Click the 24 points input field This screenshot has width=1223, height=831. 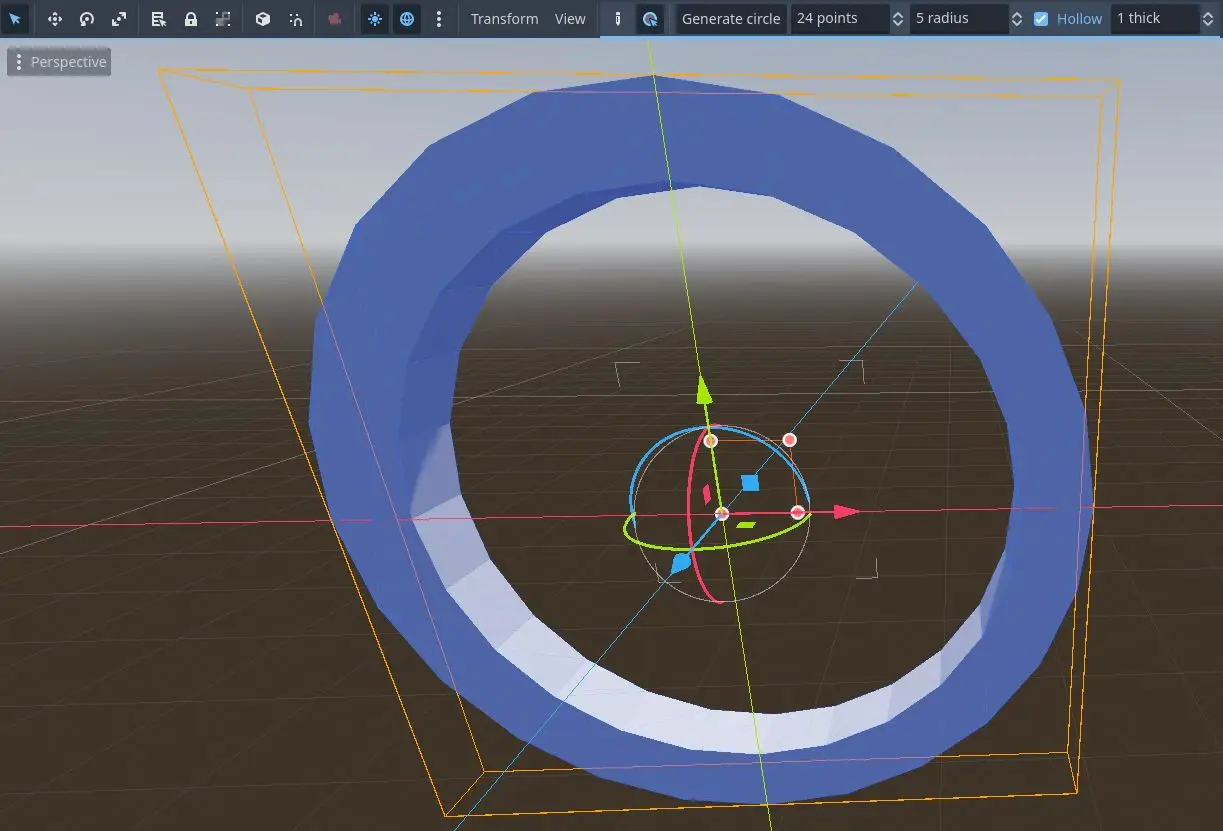coord(838,19)
